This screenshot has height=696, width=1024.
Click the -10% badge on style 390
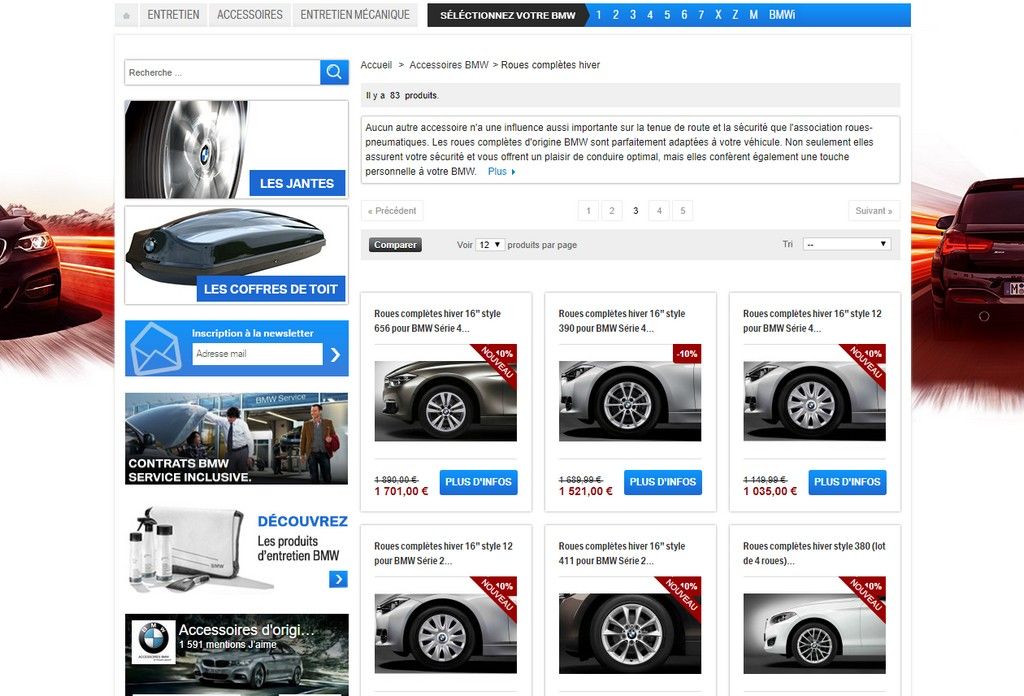coord(687,354)
